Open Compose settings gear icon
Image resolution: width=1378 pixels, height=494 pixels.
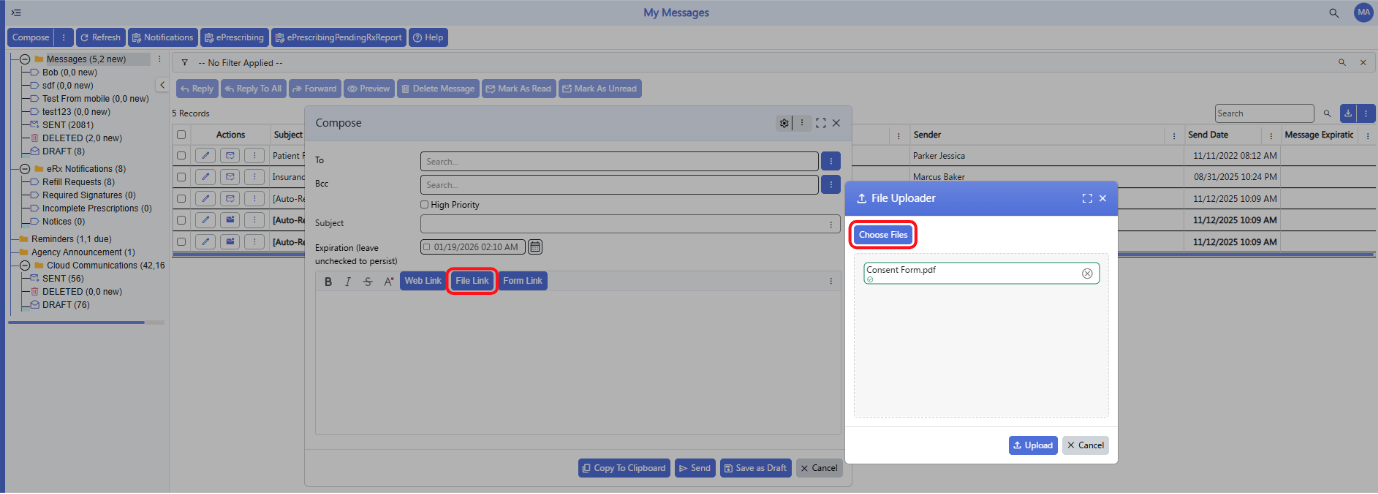[x=785, y=123]
